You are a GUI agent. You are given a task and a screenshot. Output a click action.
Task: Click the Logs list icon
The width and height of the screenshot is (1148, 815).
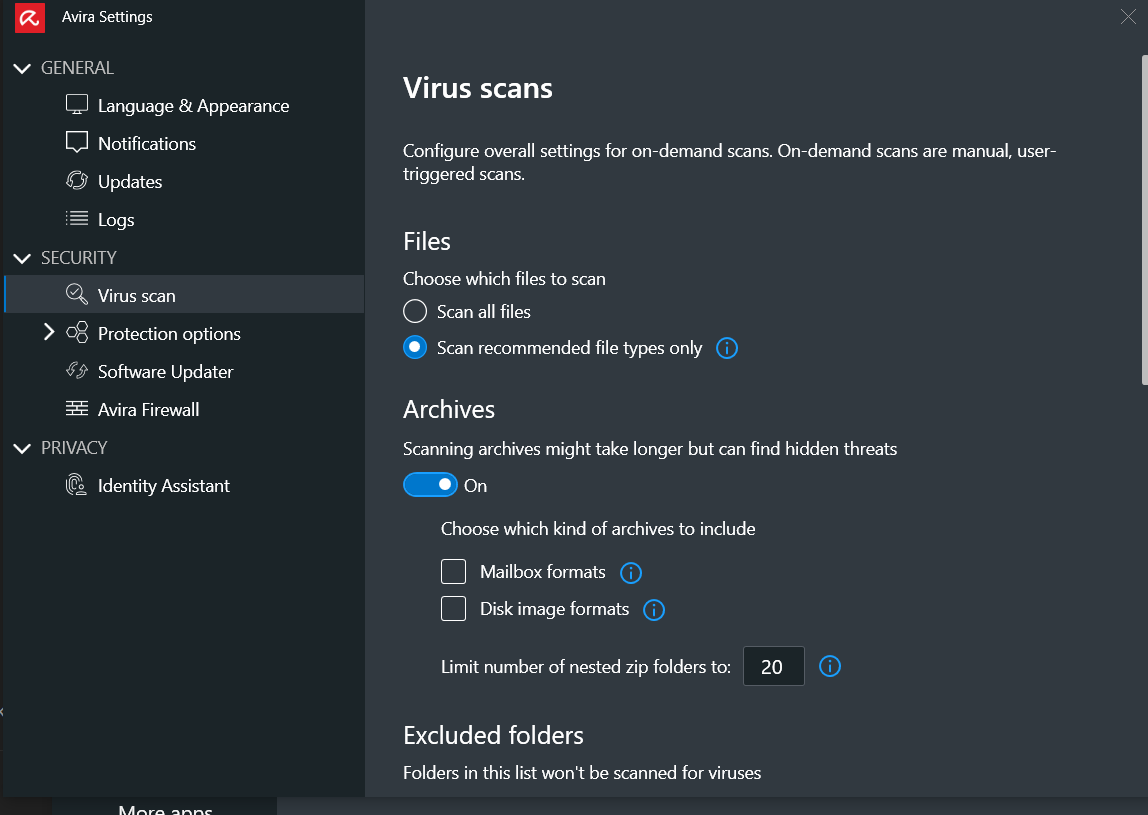click(x=77, y=219)
